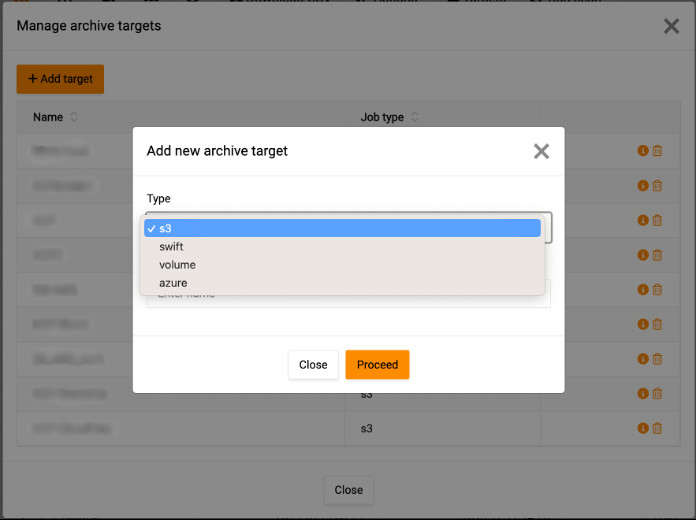This screenshot has width=696, height=520.
Task: Click the info icon in the second table row
Action: [643, 186]
